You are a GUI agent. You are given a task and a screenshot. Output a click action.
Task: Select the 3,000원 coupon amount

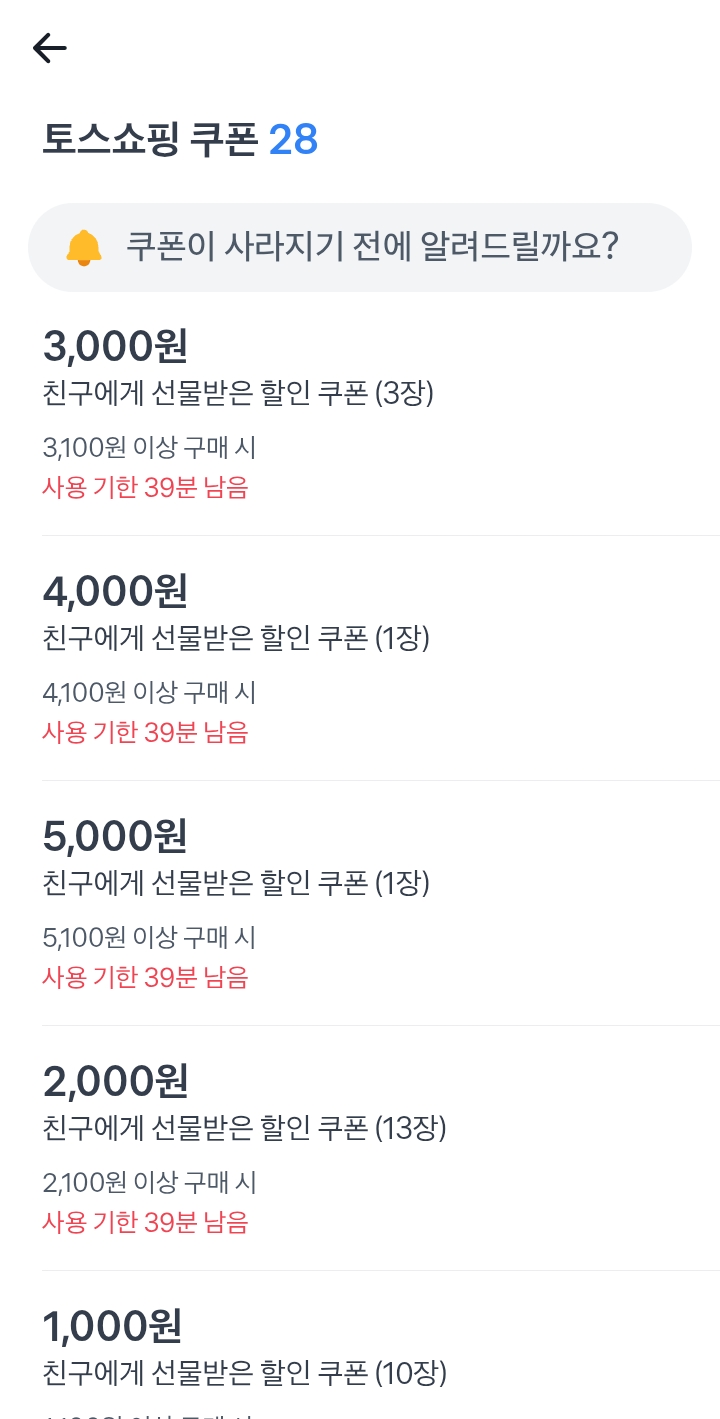coord(115,346)
